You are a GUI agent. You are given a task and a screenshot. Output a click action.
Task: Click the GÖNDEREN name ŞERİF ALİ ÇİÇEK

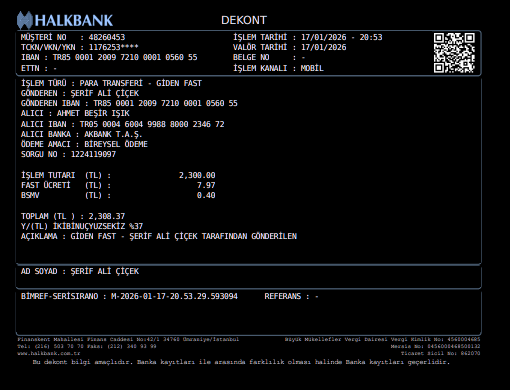tap(105, 93)
